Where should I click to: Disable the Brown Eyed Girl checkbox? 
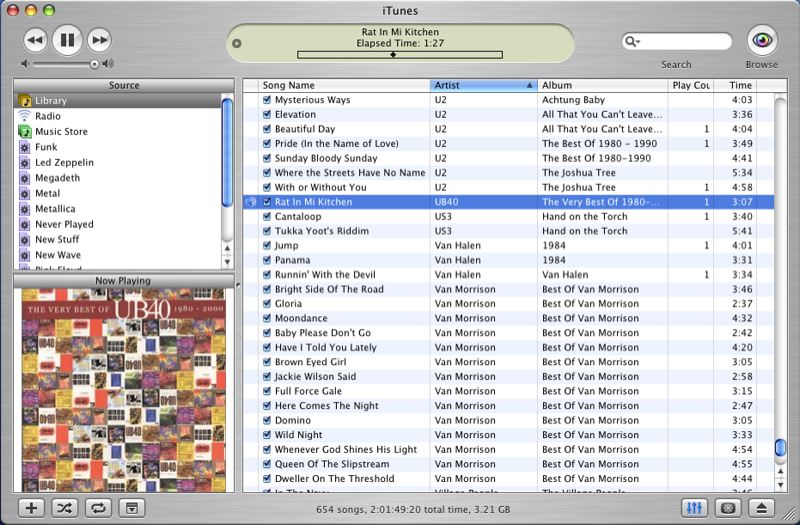point(267,362)
